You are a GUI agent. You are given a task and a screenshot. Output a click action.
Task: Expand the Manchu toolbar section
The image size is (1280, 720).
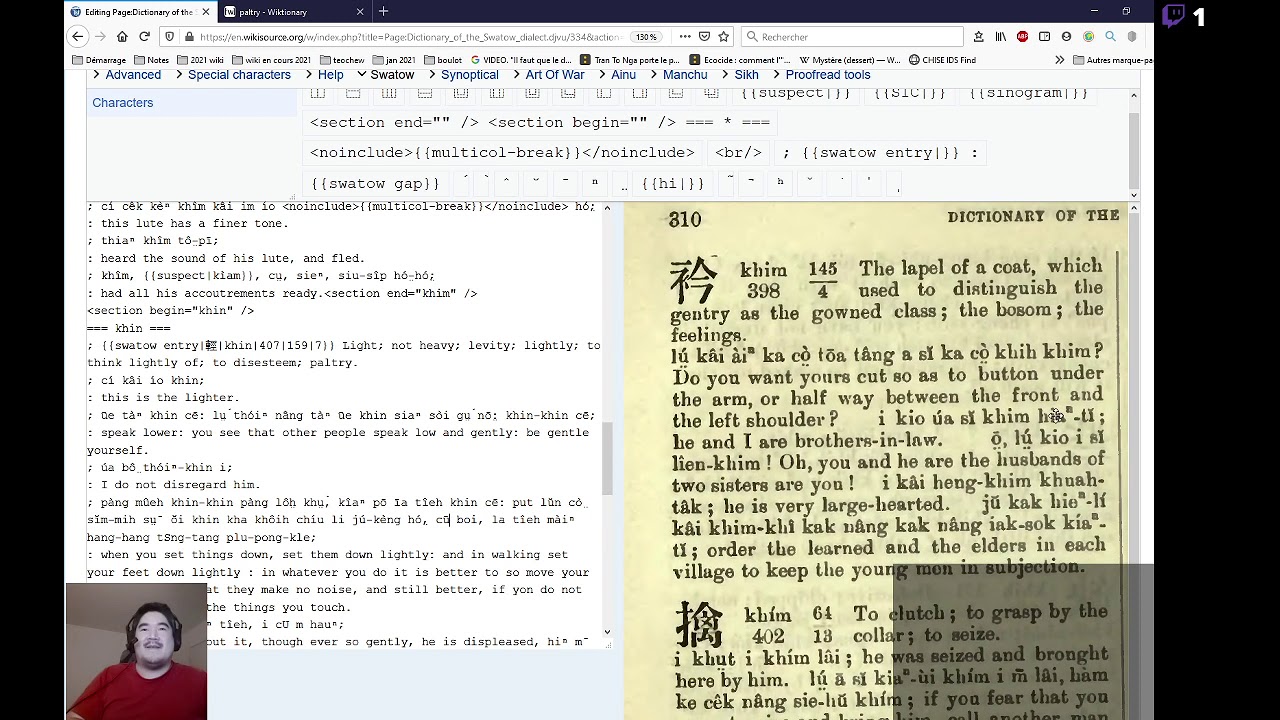(678, 75)
